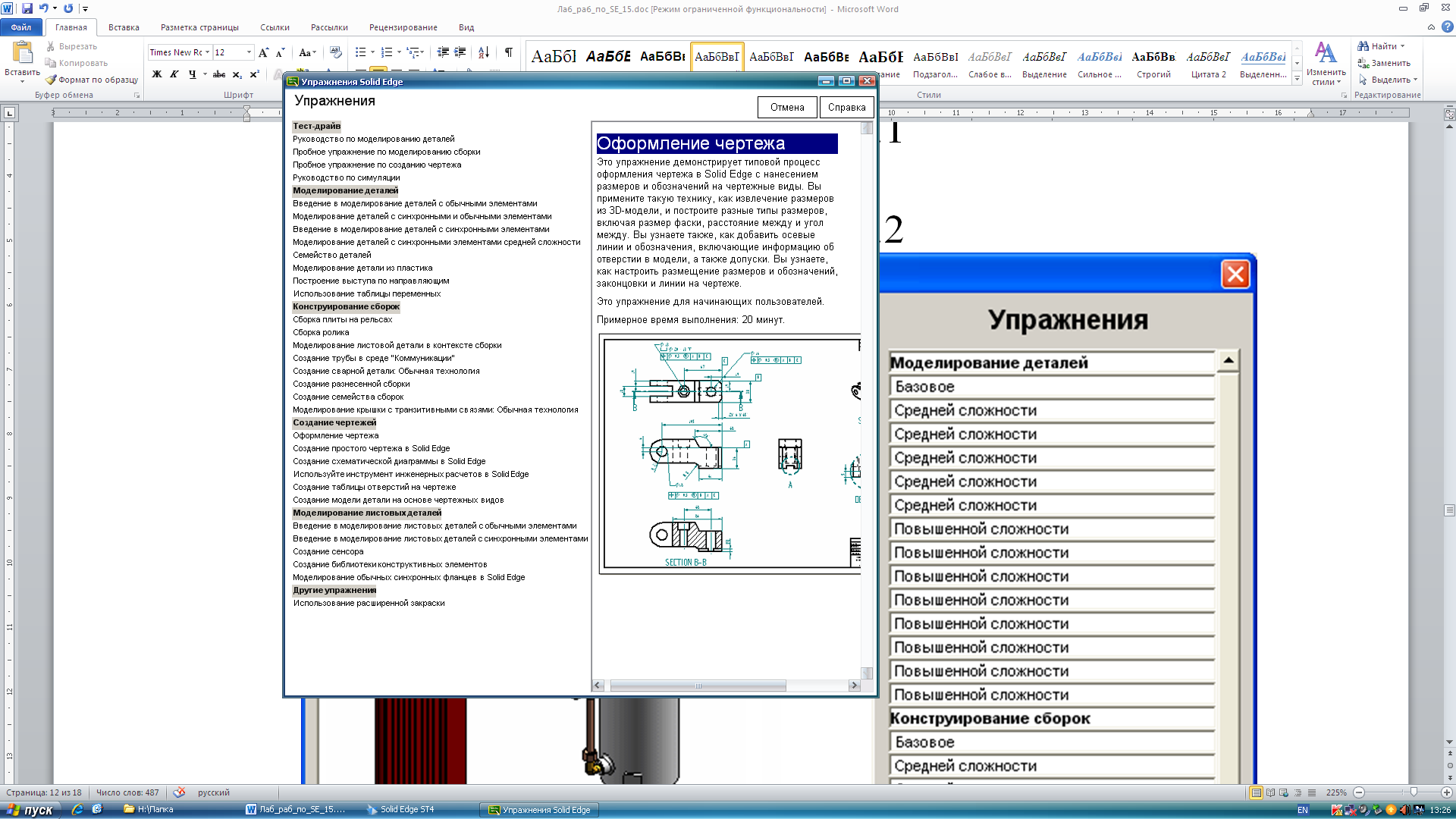The image size is (1456, 819).
Task: Click the Sort A-Z icon
Action: click(x=484, y=52)
